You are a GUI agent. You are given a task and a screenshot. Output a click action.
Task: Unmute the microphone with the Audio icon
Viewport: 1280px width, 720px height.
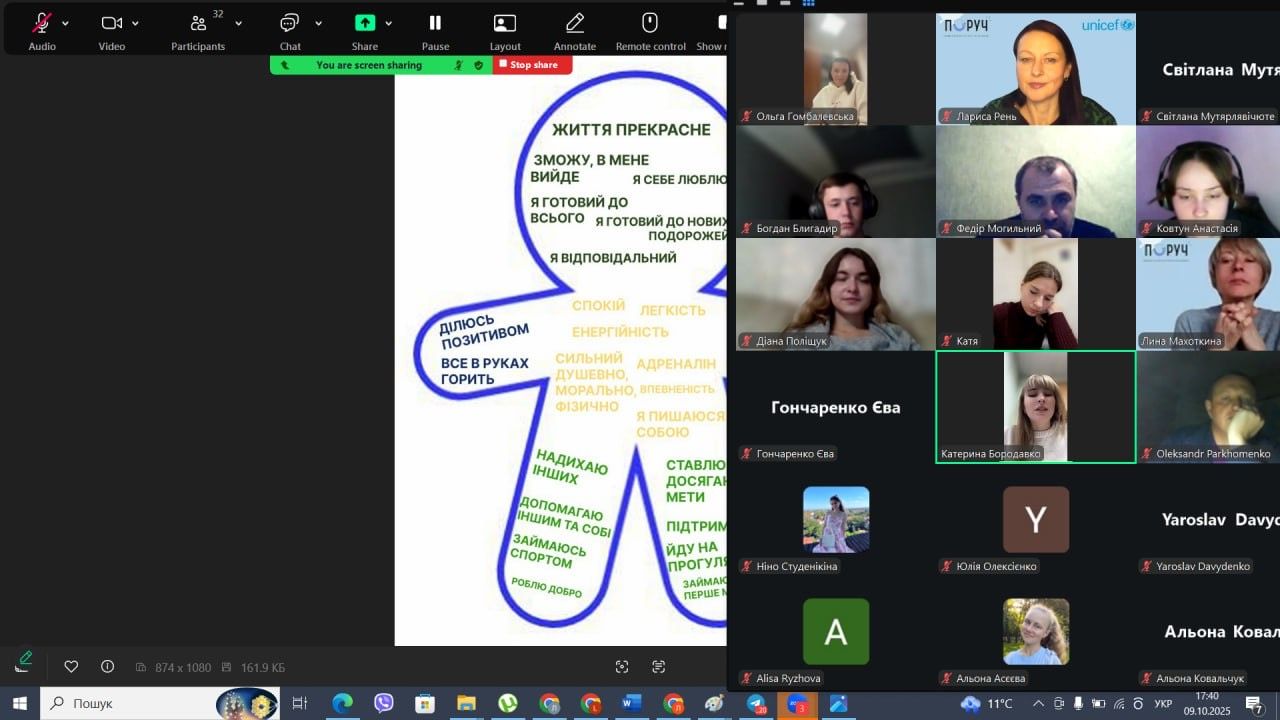(x=42, y=23)
